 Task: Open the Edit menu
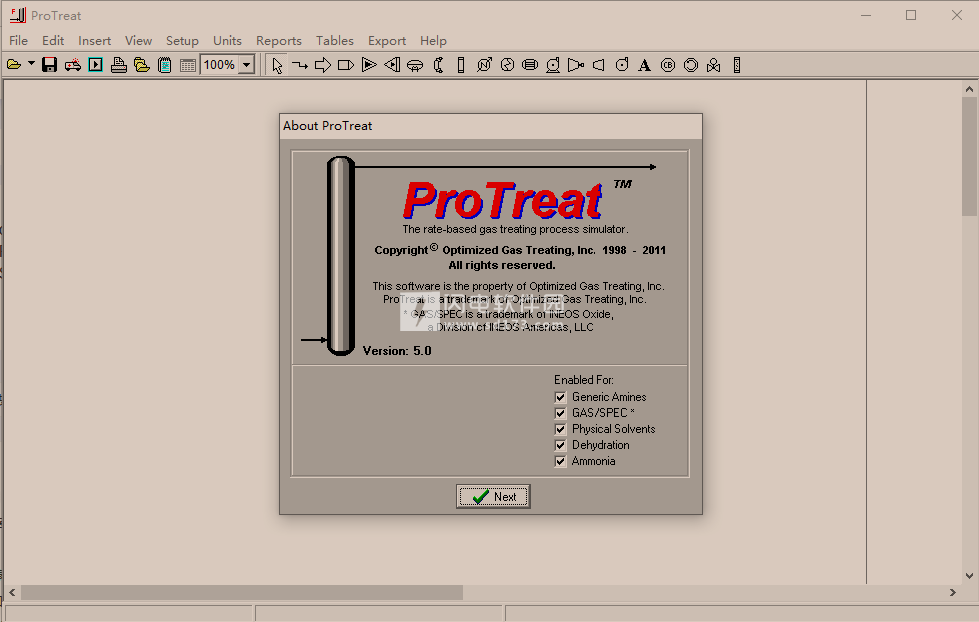click(x=53, y=41)
